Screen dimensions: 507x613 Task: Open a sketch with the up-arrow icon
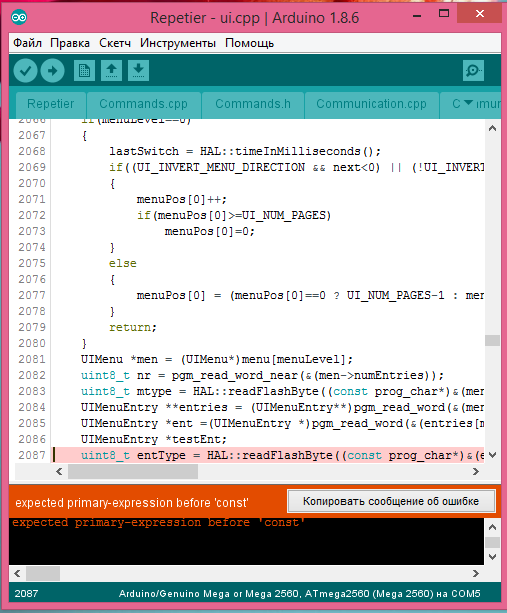pos(111,70)
